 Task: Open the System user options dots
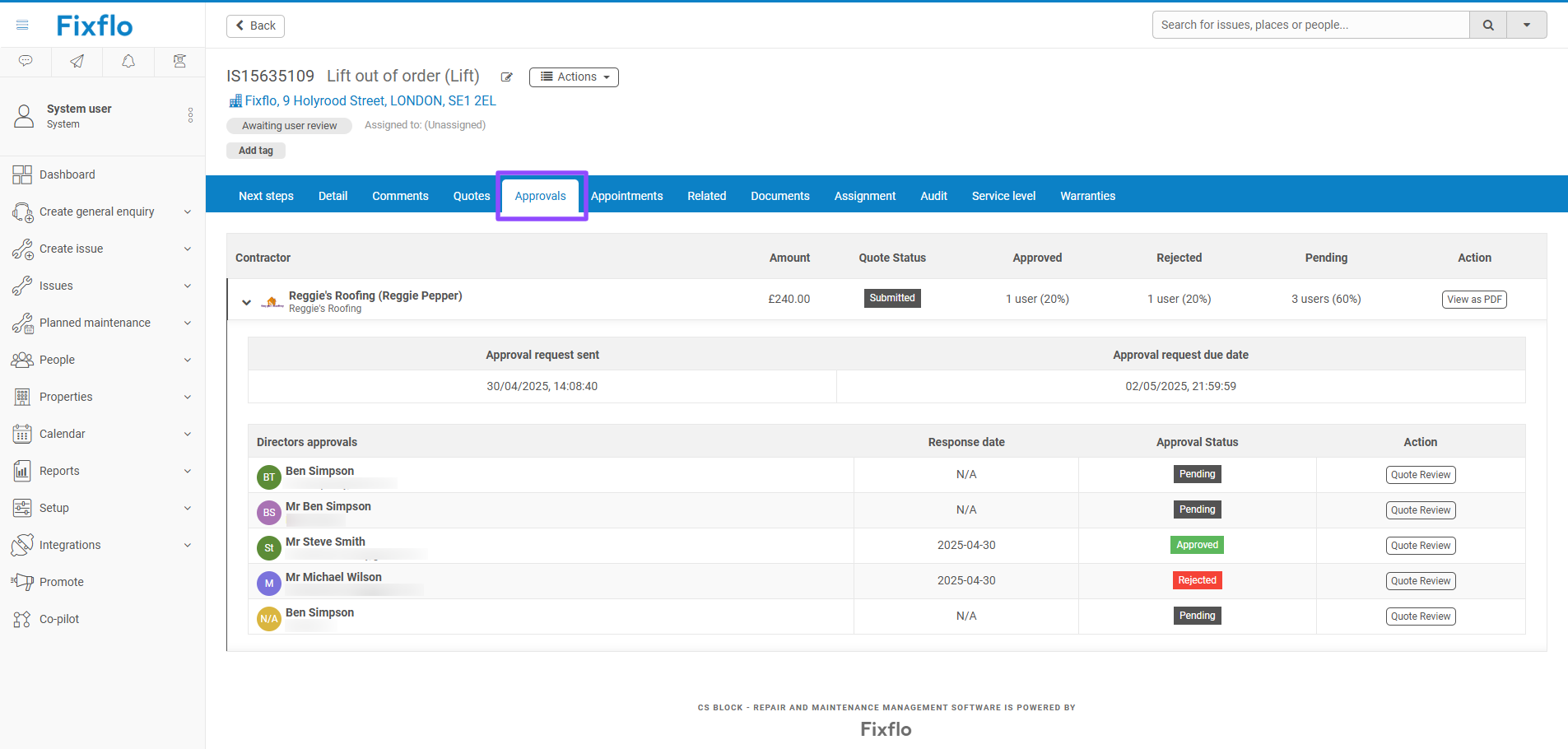point(190,115)
